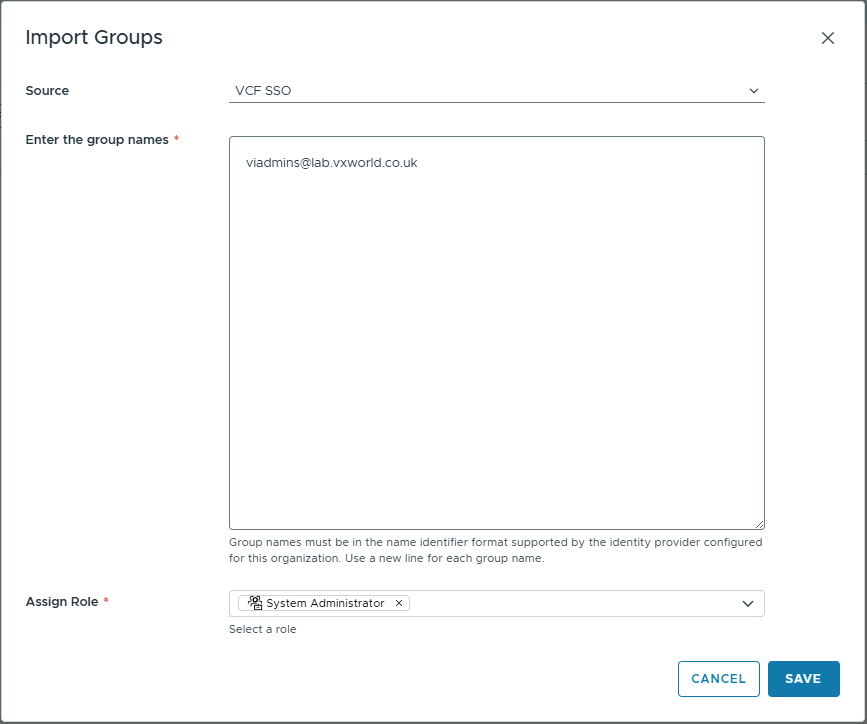The width and height of the screenshot is (867, 724).
Task: Click the Source field label
Action: [47, 91]
